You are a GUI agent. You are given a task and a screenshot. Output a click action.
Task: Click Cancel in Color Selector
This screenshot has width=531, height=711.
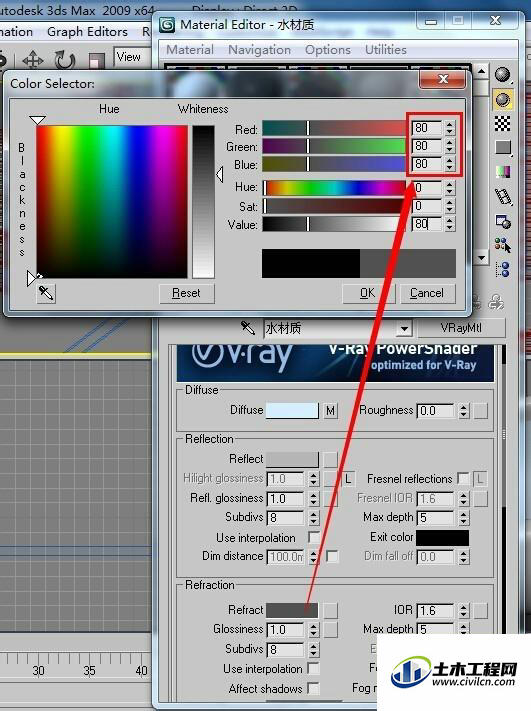[427, 293]
